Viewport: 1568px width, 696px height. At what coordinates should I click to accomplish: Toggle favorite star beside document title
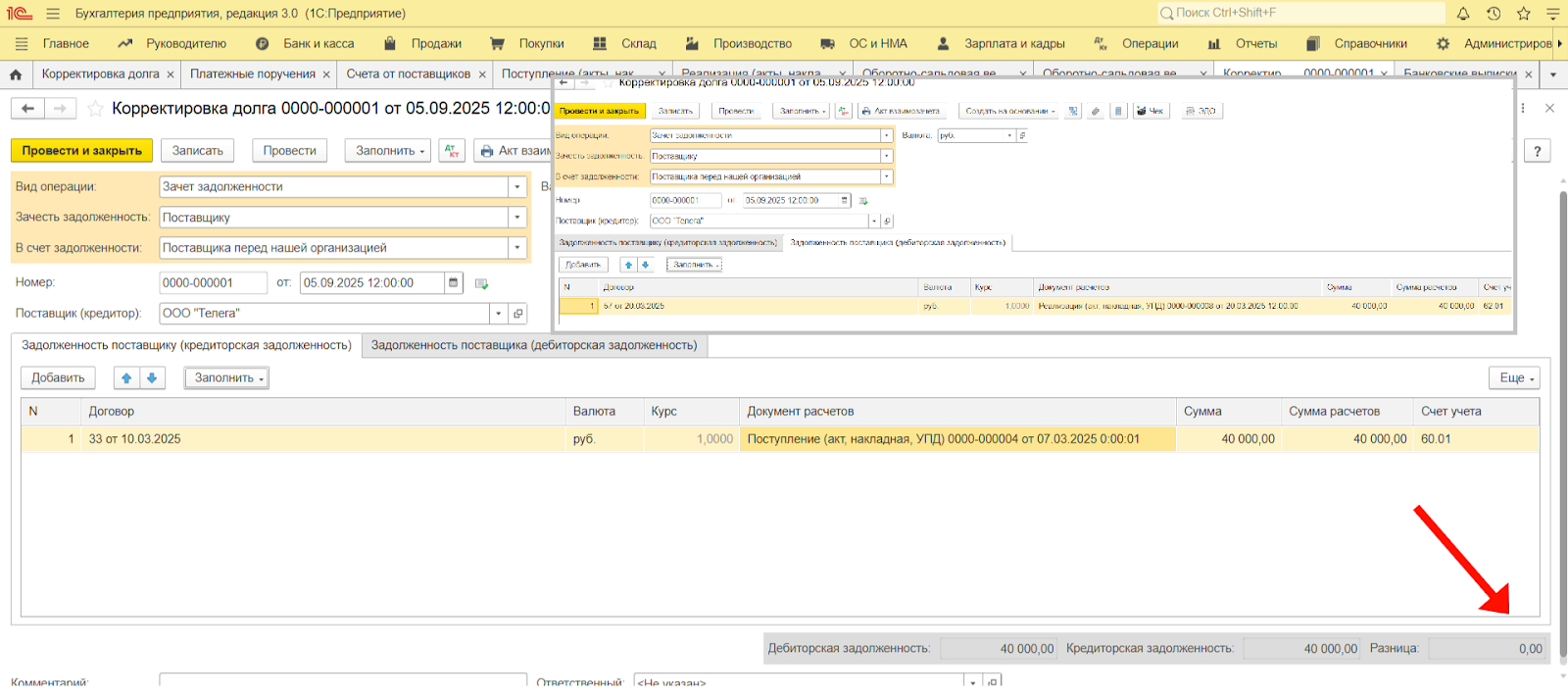pyautogui.click(x=95, y=109)
